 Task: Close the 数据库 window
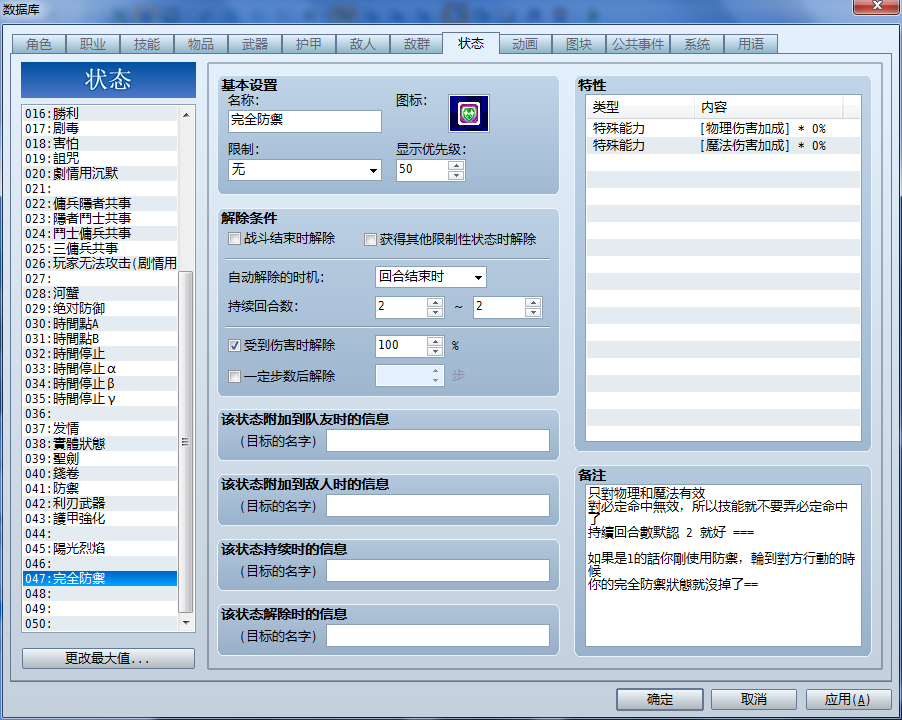[x=877, y=6]
